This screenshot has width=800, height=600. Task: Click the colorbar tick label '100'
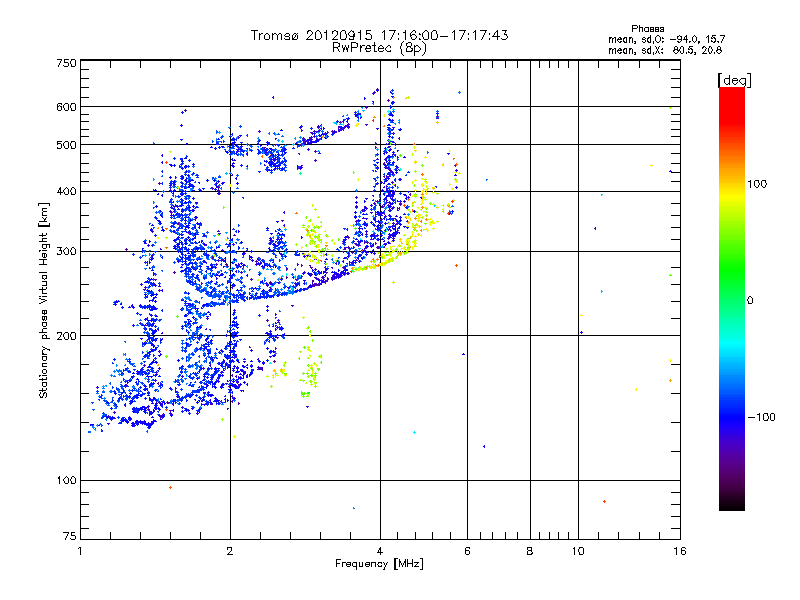(757, 184)
